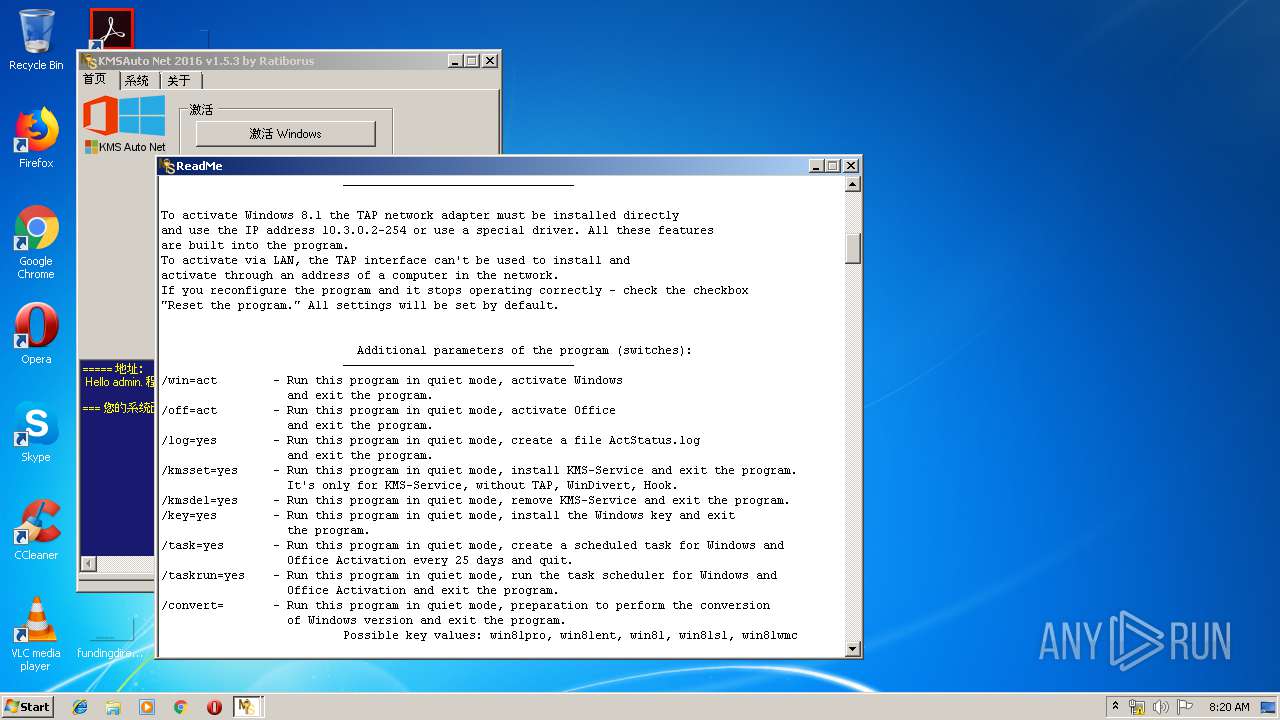Open Internet Explorer from the taskbar
The height and width of the screenshot is (720, 1280).
80,707
